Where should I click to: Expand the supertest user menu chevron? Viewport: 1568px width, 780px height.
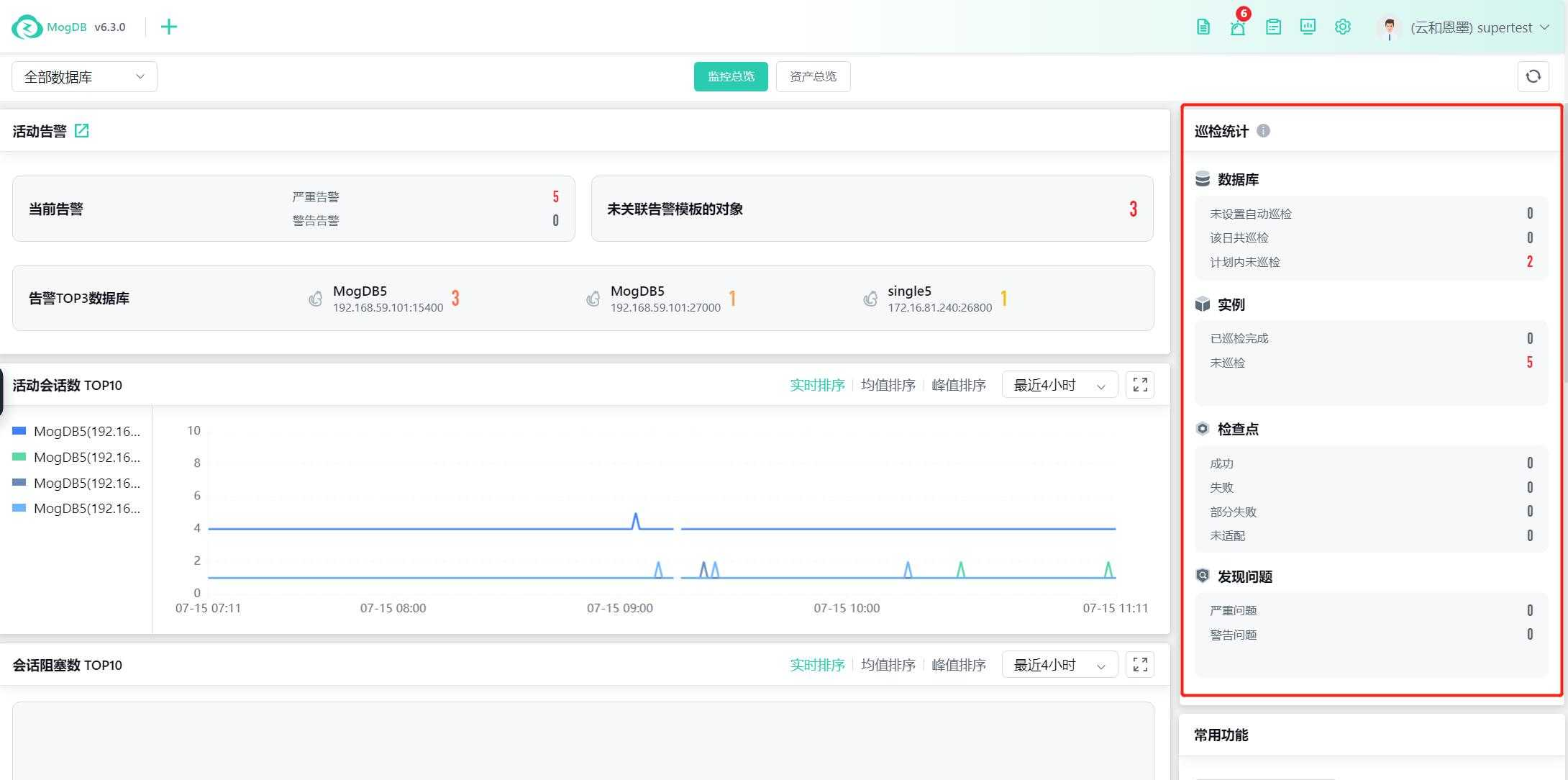(1544, 27)
